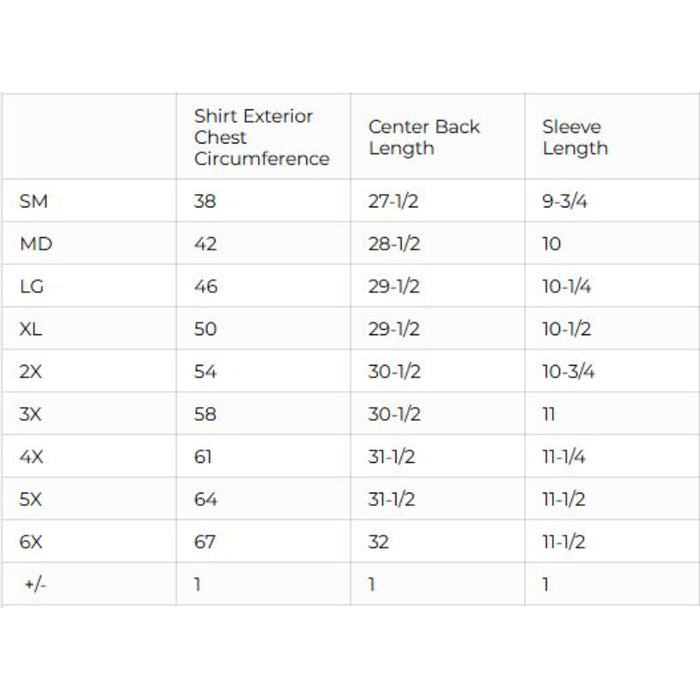Click the +/- tolerance row label
Viewport: 700px width, 700px height.
[33, 585]
